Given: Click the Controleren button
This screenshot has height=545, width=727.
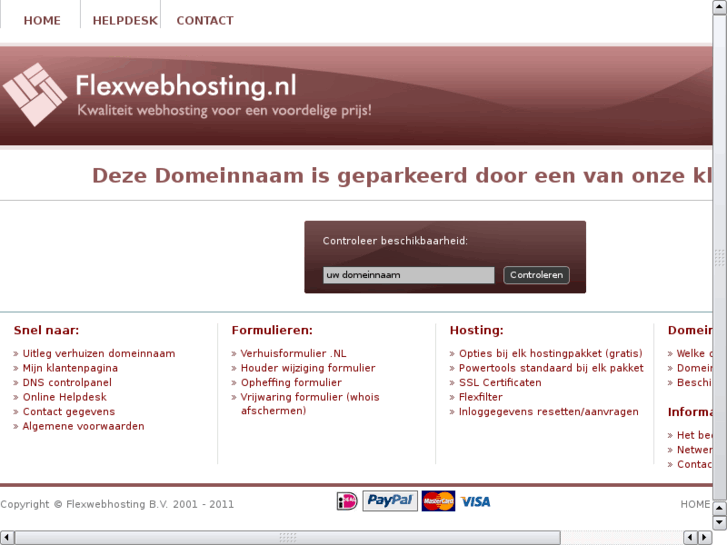Looking at the screenshot, I should (536, 275).
